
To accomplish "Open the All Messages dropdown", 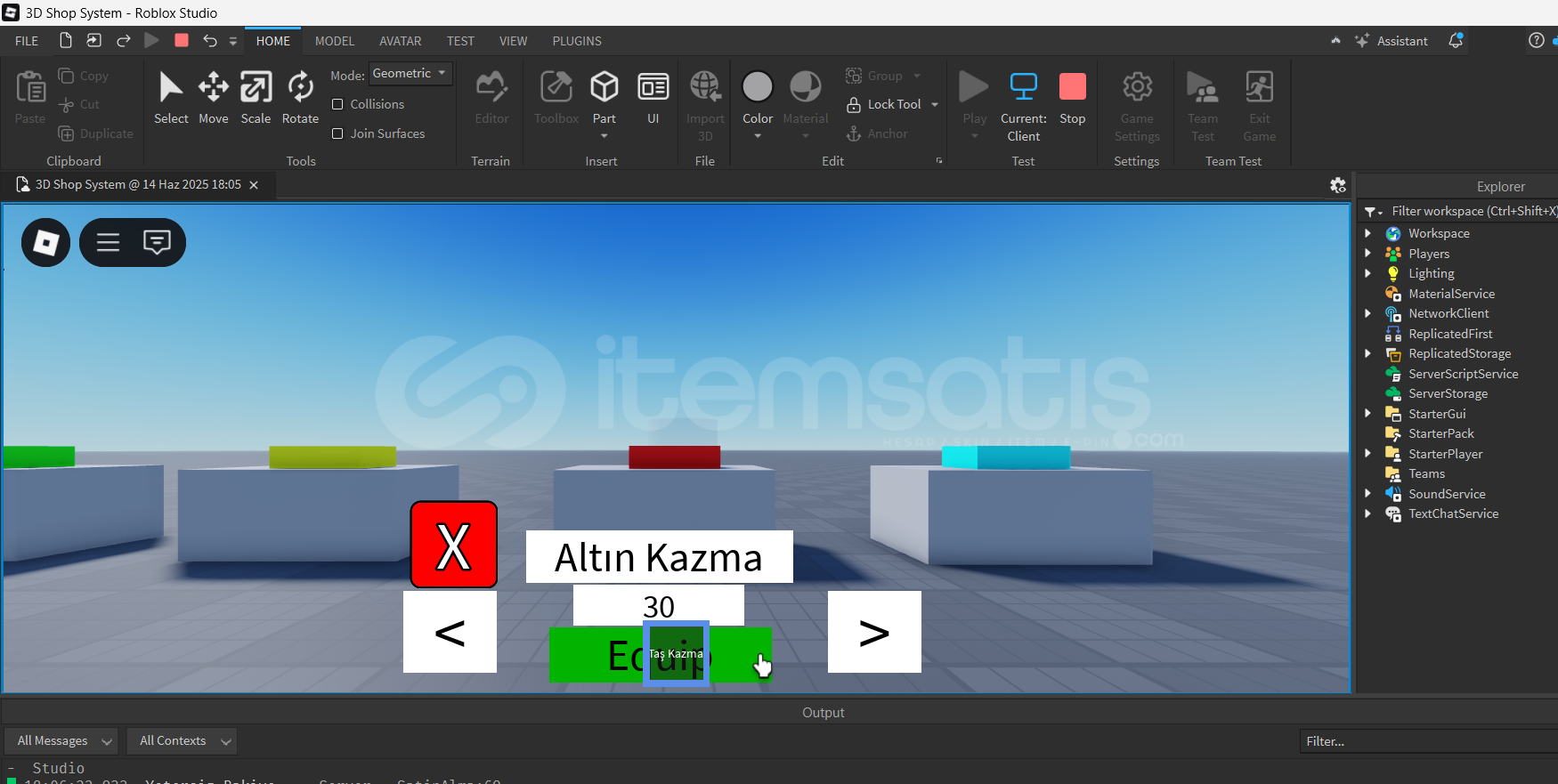I will [61, 740].
